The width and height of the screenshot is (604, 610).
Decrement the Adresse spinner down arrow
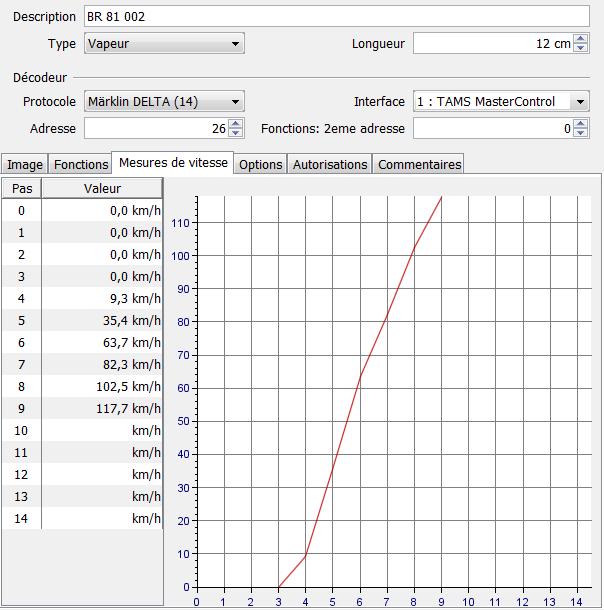point(236,133)
